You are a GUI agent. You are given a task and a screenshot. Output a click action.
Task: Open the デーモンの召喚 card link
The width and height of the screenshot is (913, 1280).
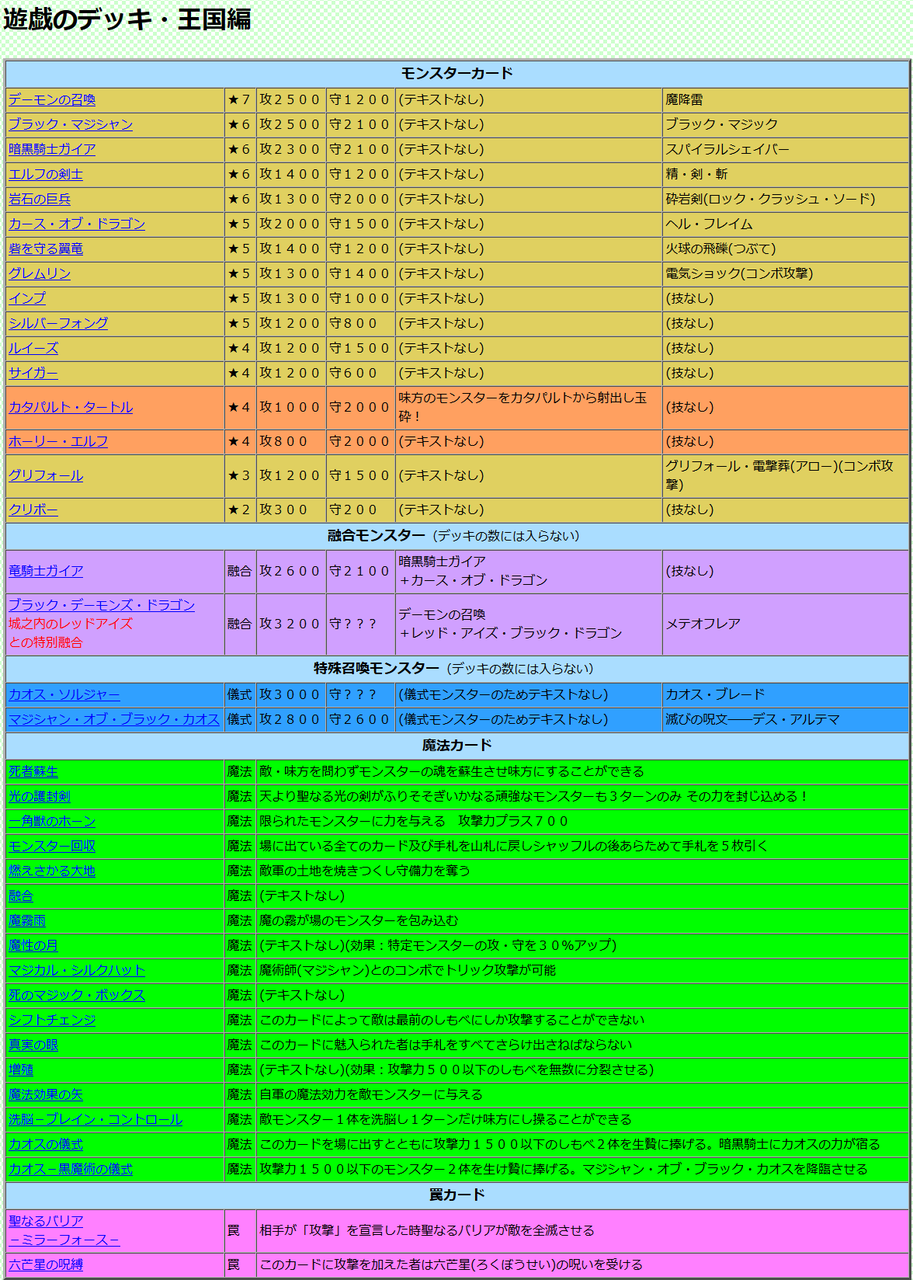tap(52, 100)
